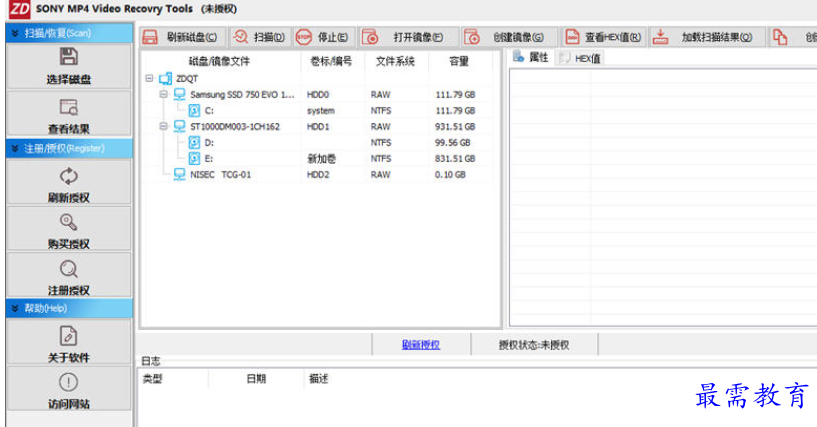The height and width of the screenshot is (427, 817).
Task: Click the 创建镜像 create image button
Action: pyautogui.click(x=509, y=37)
